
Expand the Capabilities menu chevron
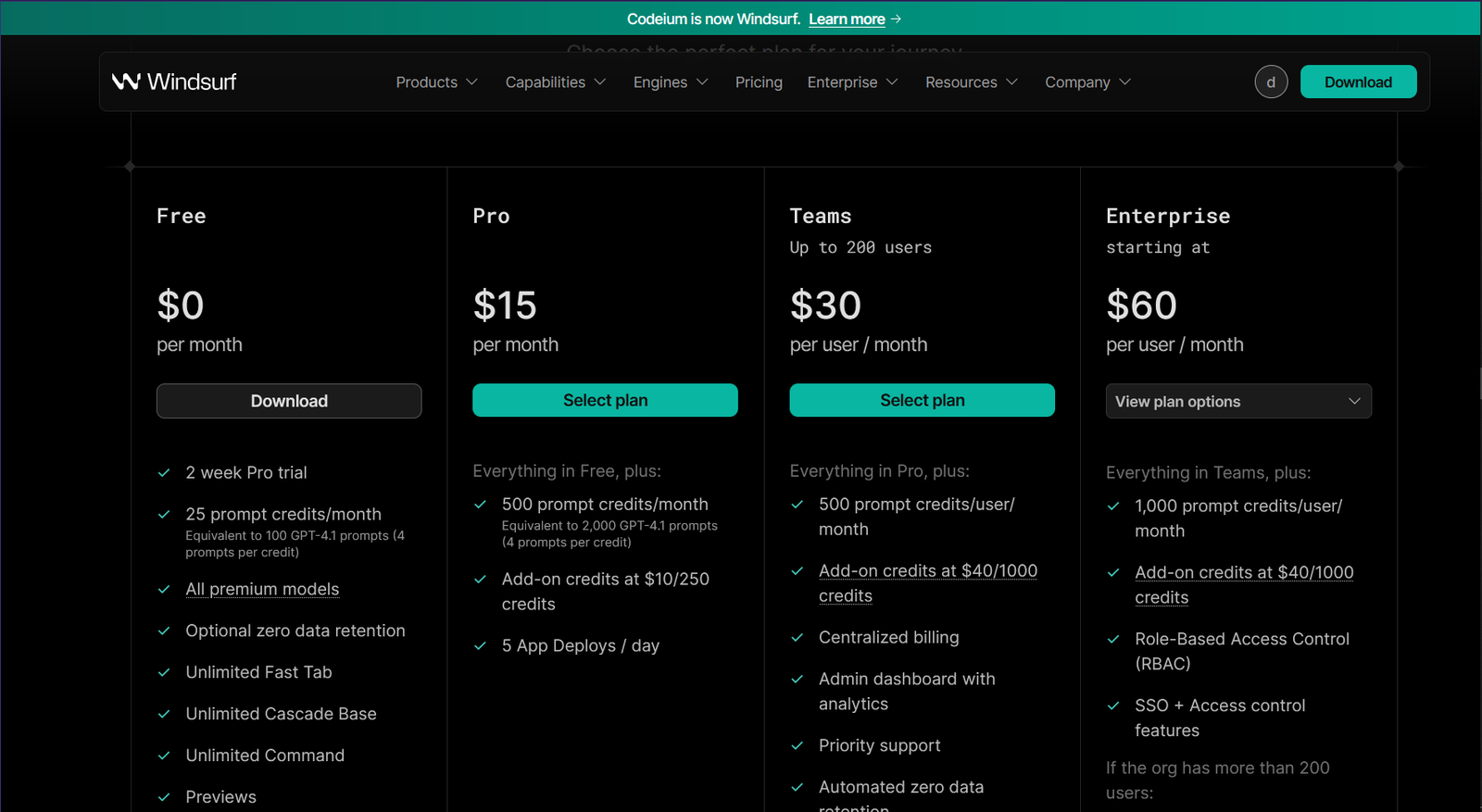click(600, 82)
